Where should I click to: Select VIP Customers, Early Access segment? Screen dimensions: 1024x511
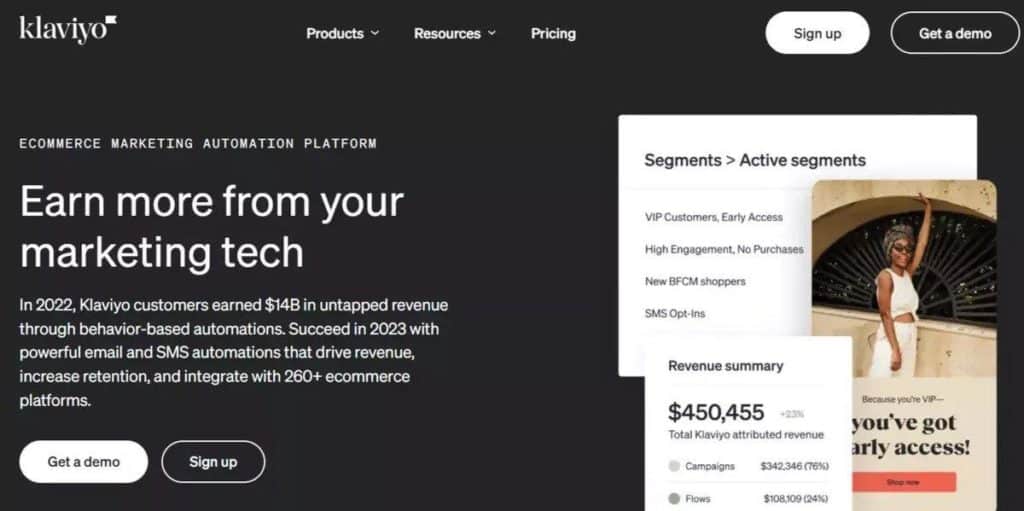click(x=713, y=217)
